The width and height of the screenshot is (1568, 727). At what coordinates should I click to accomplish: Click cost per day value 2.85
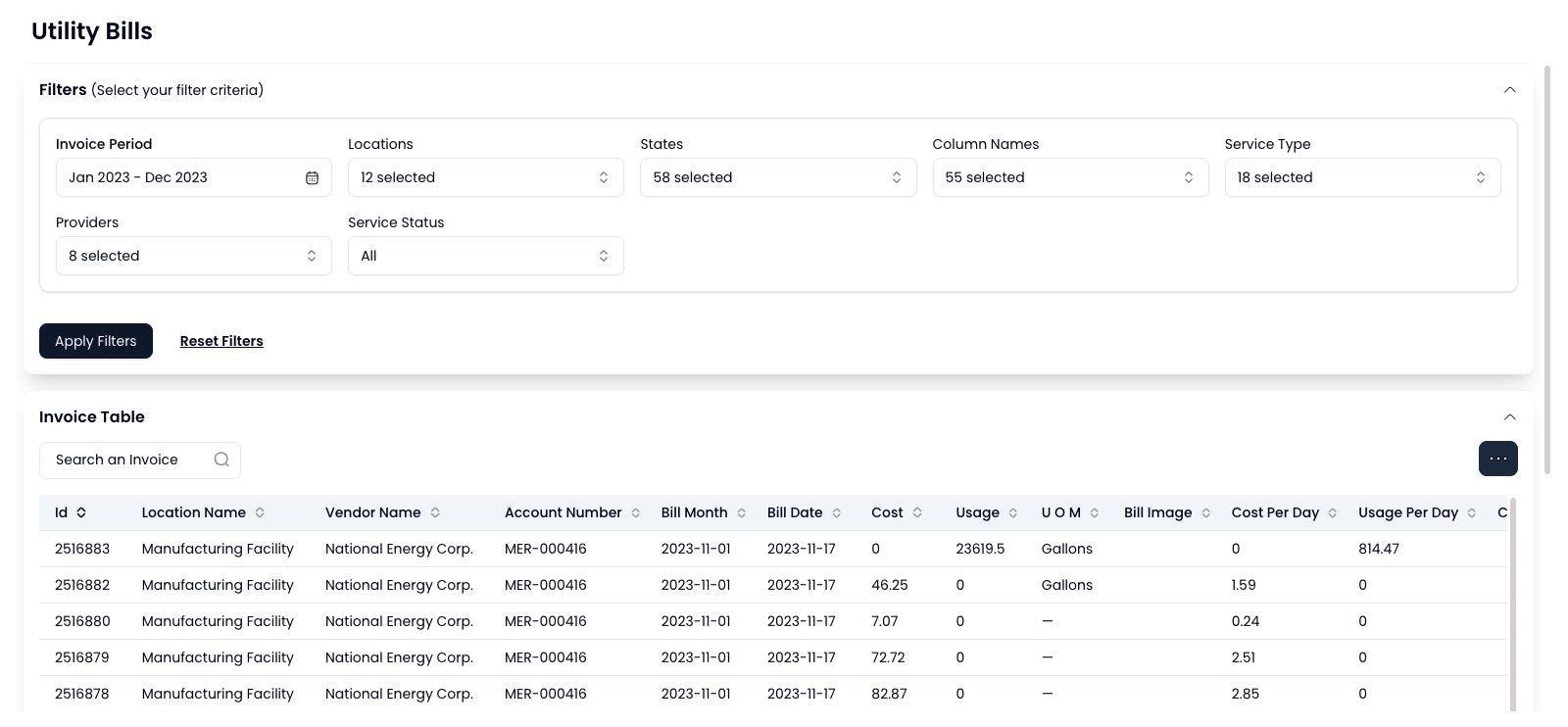pyautogui.click(x=1246, y=694)
